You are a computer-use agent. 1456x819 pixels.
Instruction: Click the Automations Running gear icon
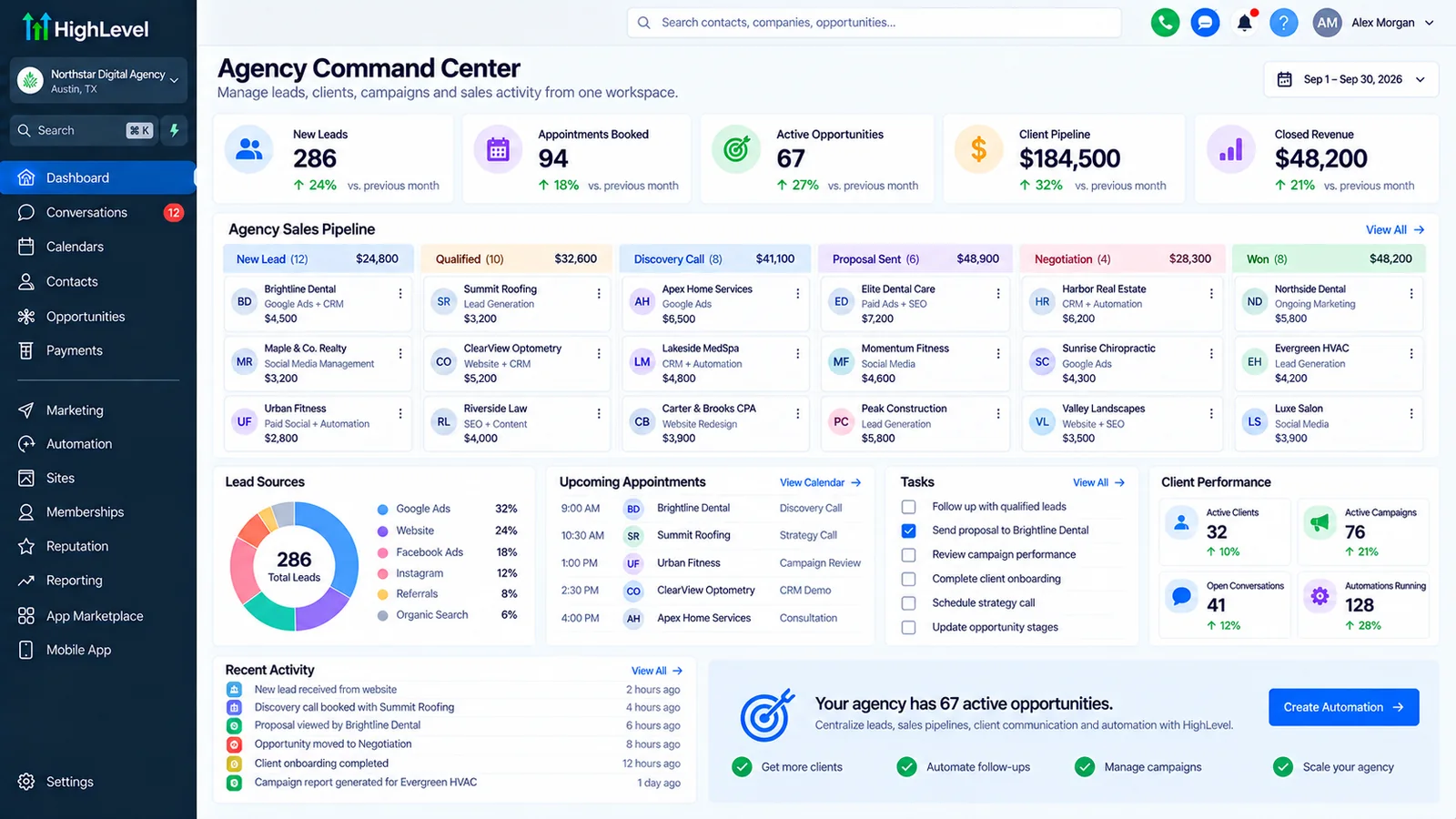click(x=1319, y=597)
